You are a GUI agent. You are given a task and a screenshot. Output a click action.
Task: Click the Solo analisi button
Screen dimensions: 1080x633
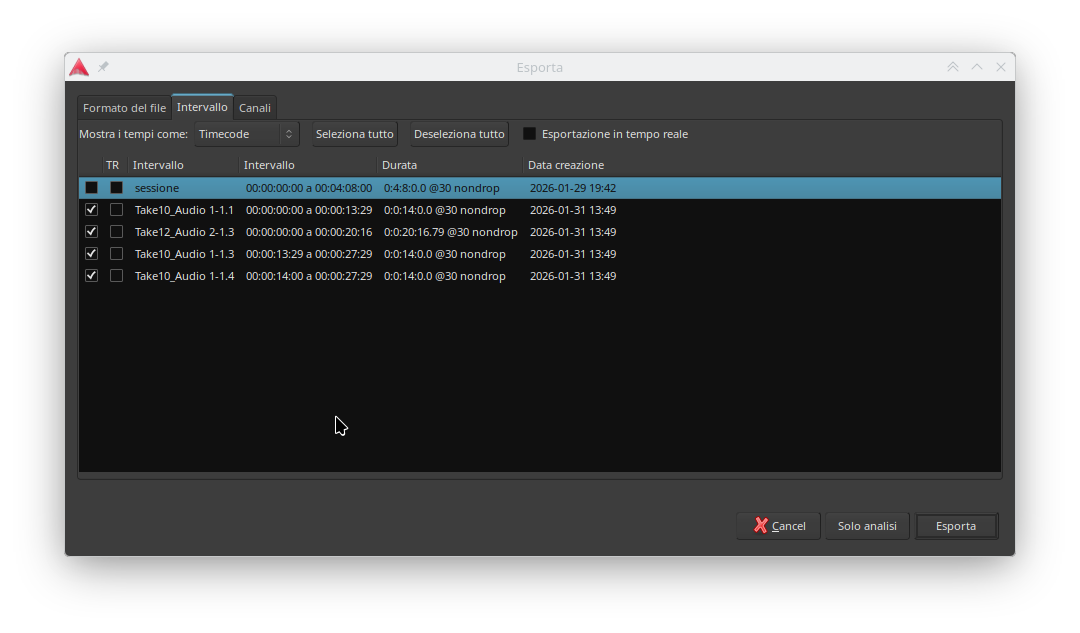pyautogui.click(x=867, y=526)
